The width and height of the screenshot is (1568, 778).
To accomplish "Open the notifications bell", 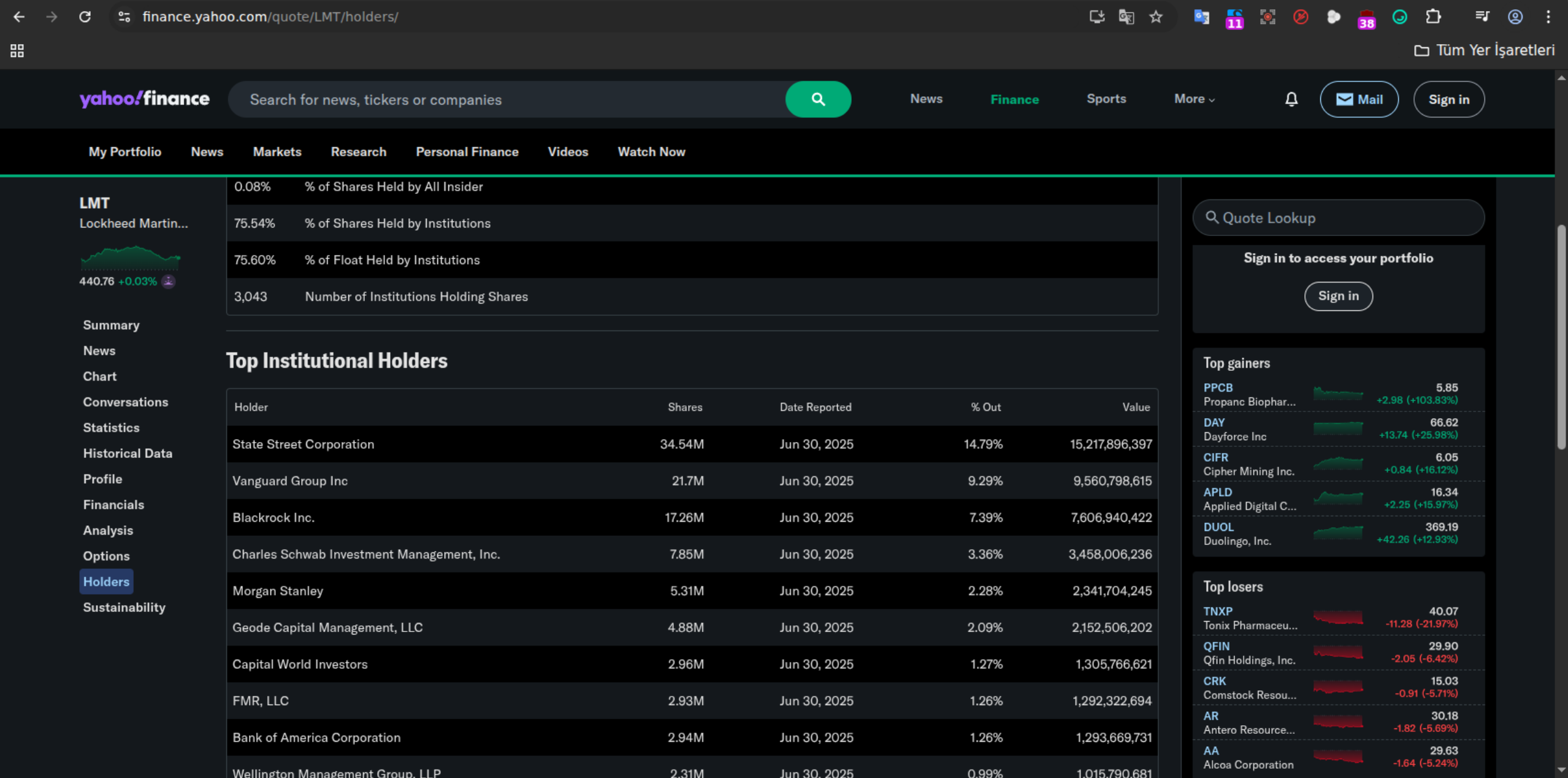I will point(1291,99).
